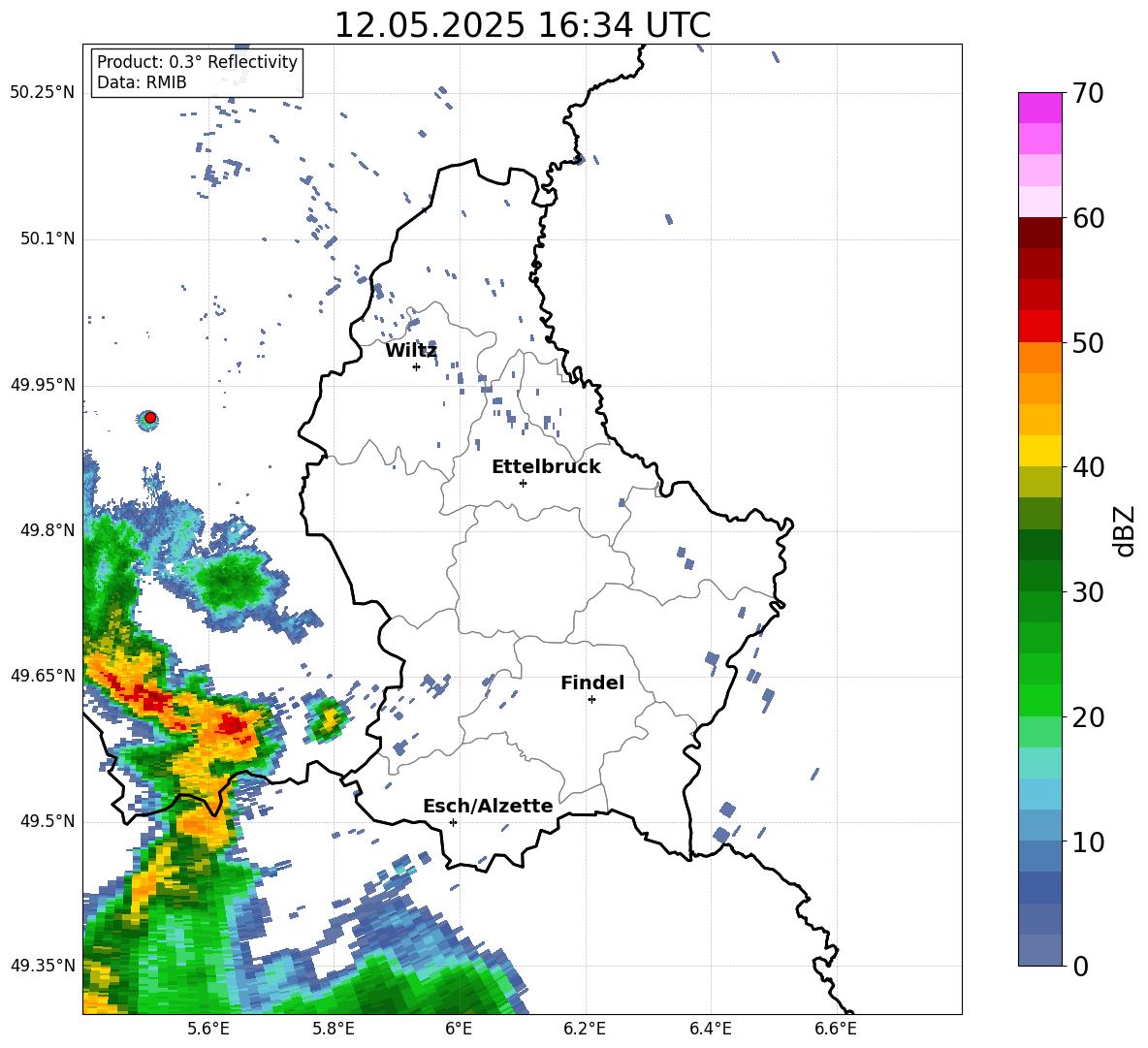Click the yellow colorbar swatch just above 40

[1039, 451]
